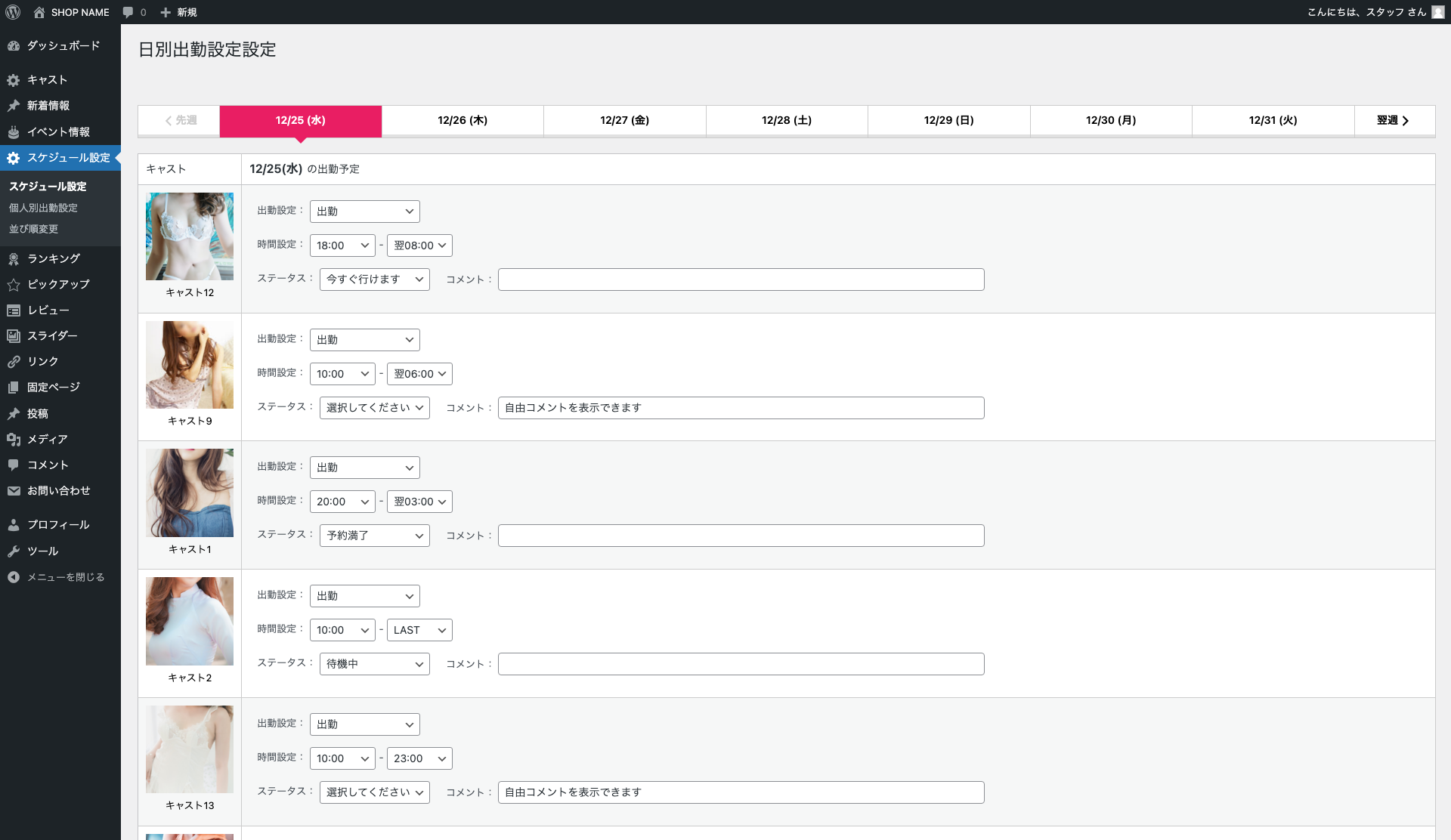Click the キャスト gear icon in sidebar
This screenshot has height=840, width=1451.
14,80
